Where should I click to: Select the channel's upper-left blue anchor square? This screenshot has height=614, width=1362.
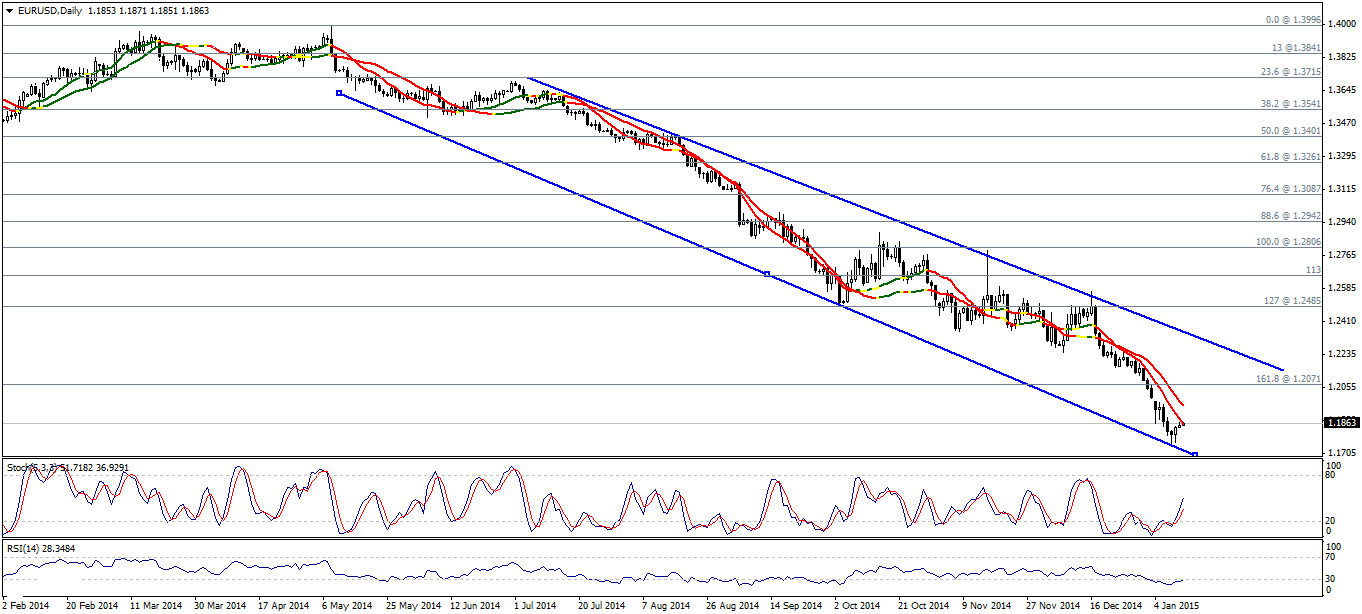click(x=339, y=93)
